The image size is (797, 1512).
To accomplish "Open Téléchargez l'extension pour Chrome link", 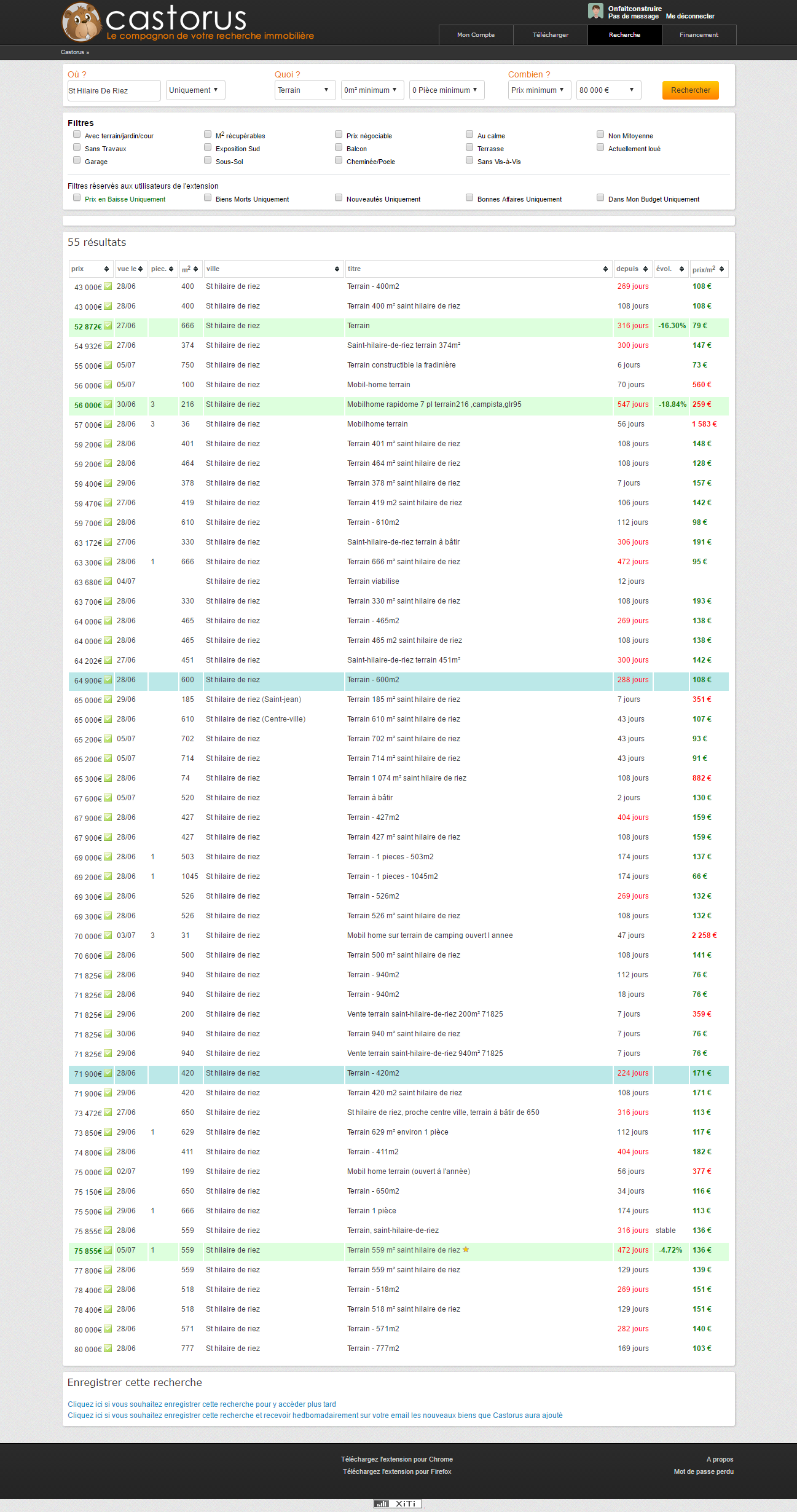I will tap(397, 1459).
